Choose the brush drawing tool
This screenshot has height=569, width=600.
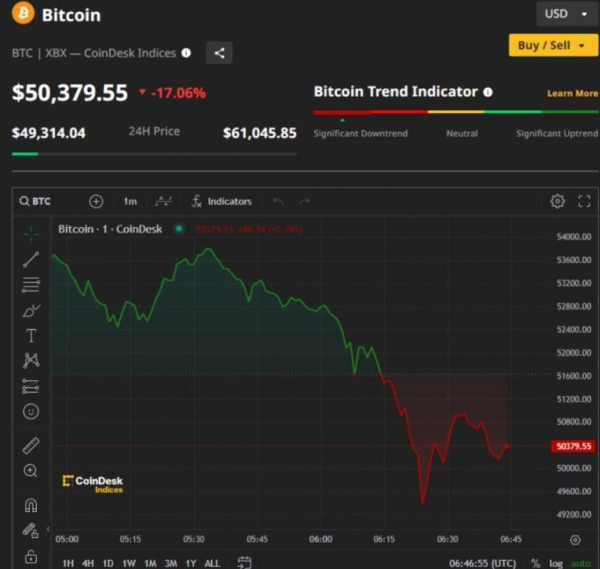pos(31,310)
